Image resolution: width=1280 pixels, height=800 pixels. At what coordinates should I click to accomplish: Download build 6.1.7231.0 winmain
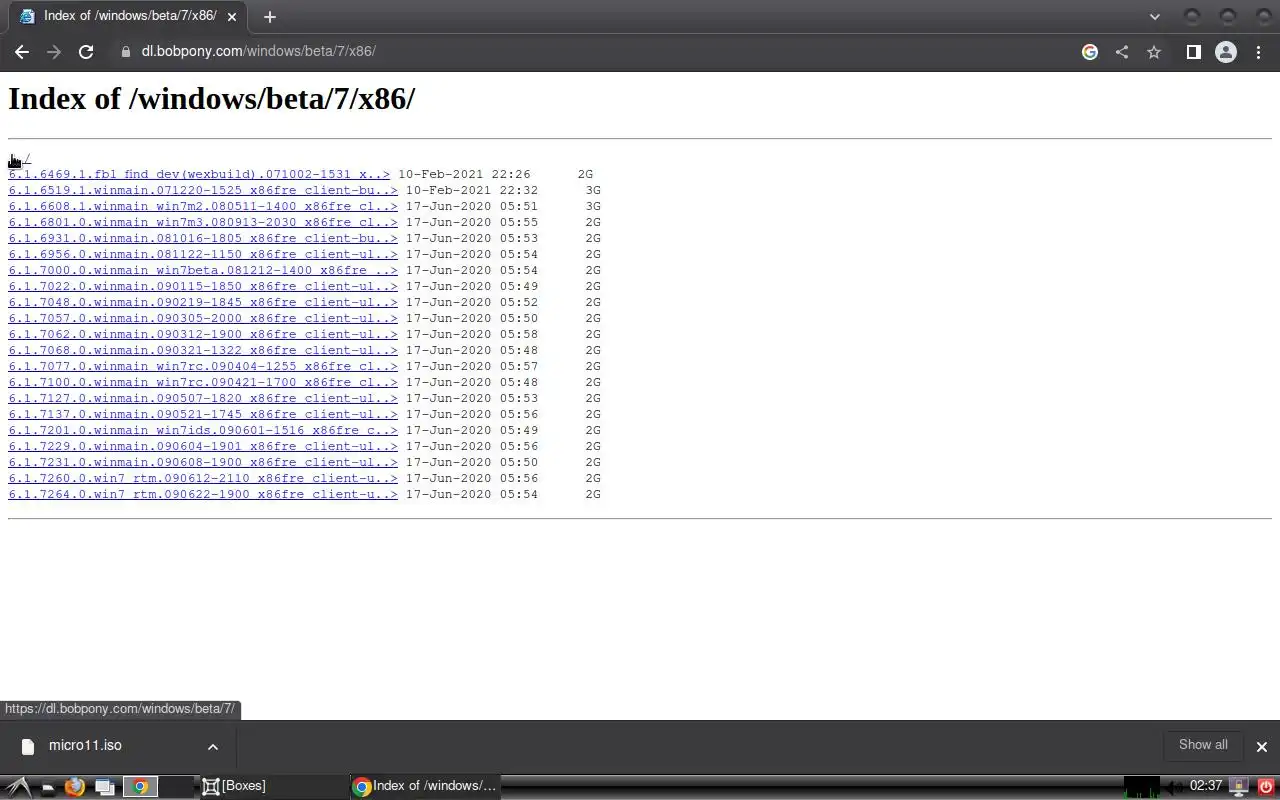(x=203, y=462)
